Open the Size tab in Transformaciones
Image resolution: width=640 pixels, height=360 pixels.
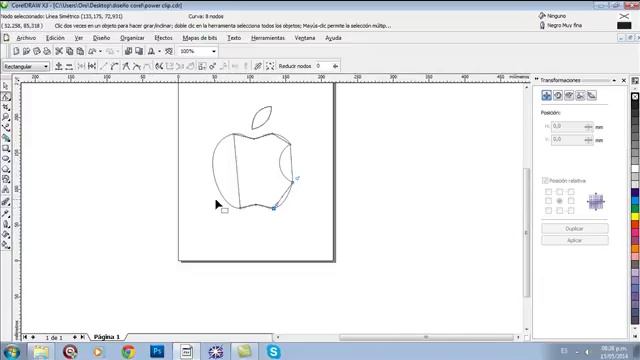click(580, 96)
